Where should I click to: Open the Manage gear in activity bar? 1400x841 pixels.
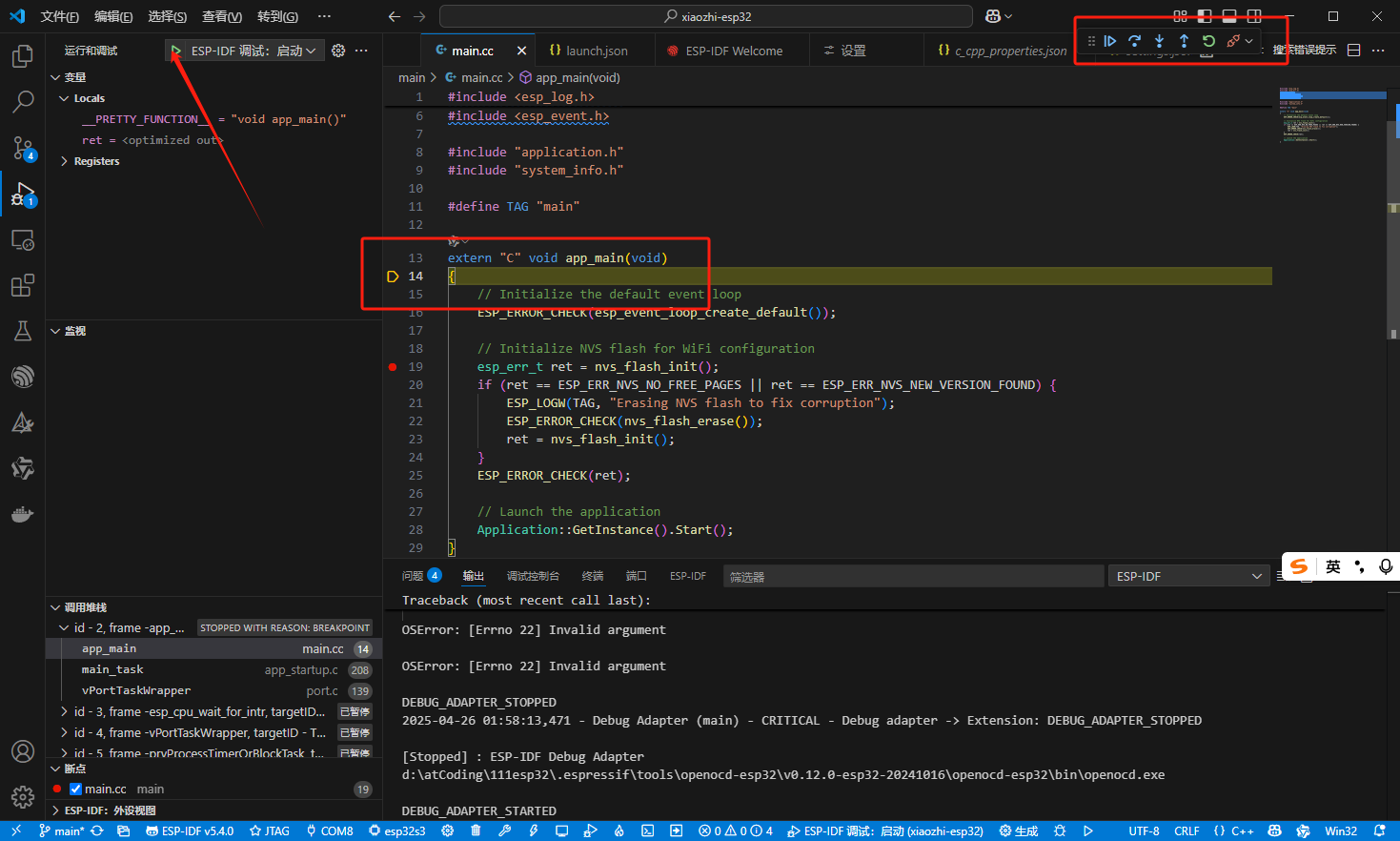coord(22,797)
